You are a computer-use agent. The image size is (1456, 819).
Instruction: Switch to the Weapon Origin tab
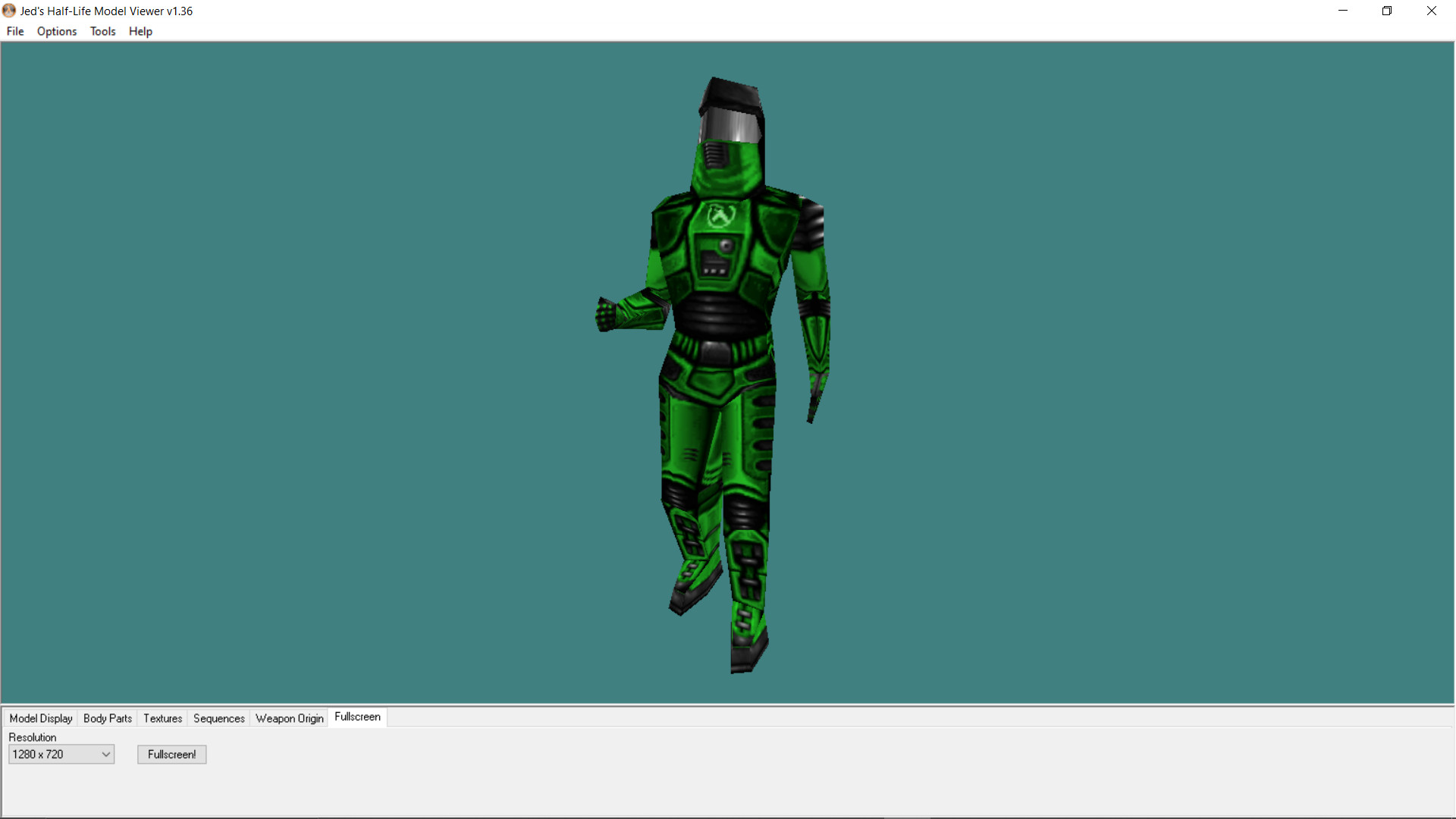288,718
